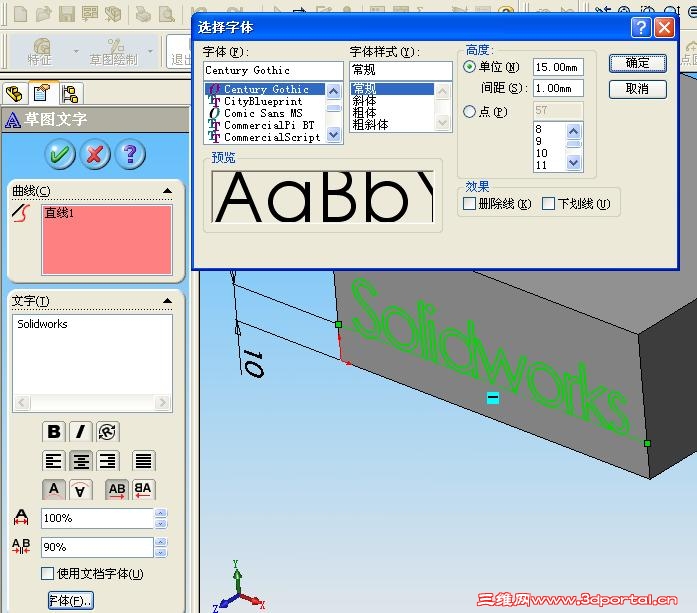The height and width of the screenshot is (613, 697).
Task: Switch to PropertyManager tab
Action: (x=42, y=93)
